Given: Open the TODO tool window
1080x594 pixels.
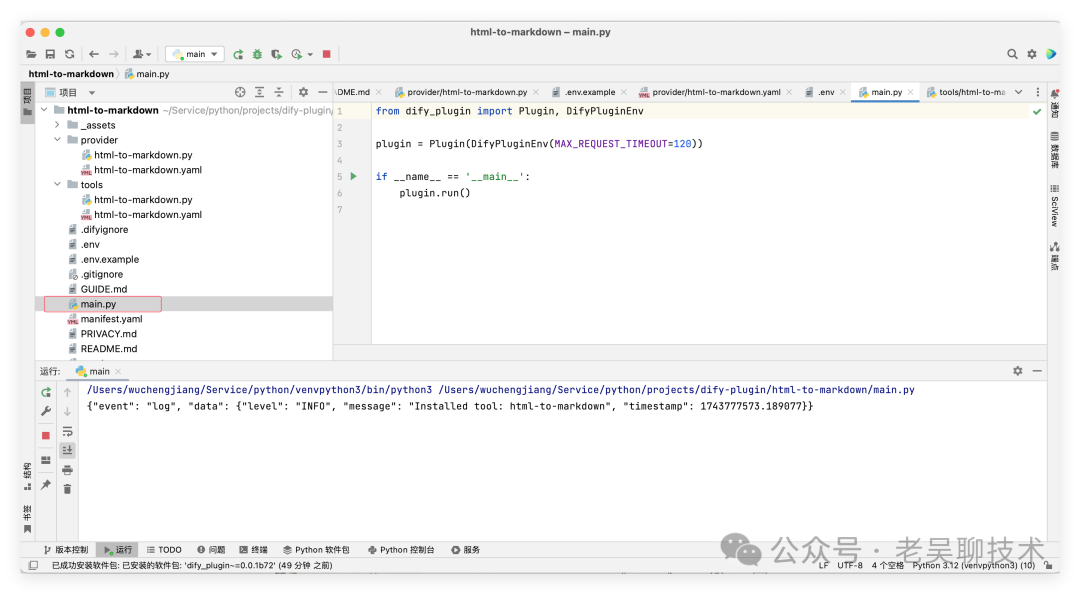Looking at the screenshot, I should point(164,549).
